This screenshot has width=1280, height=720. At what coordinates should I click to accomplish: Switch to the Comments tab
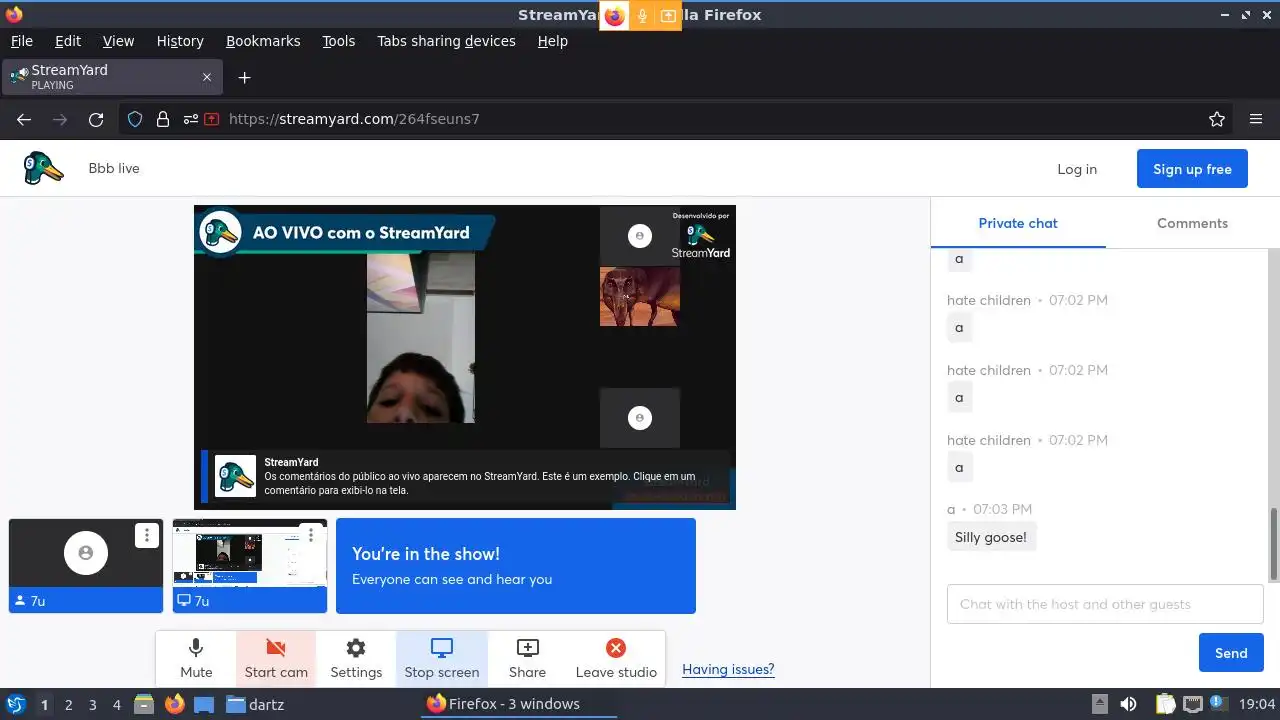[x=1192, y=223]
